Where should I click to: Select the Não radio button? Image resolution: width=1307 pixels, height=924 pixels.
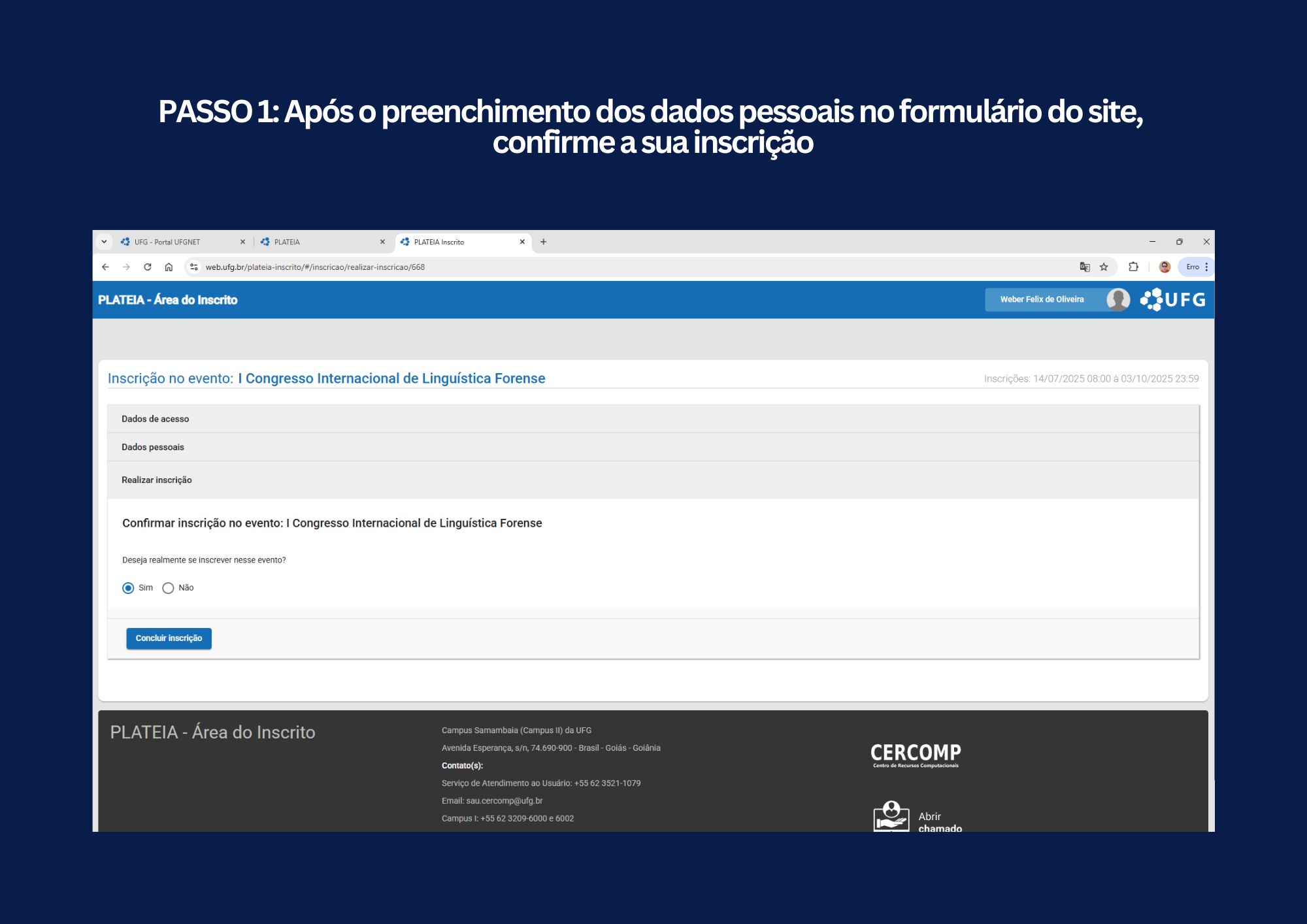pyautogui.click(x=168, y=588)
